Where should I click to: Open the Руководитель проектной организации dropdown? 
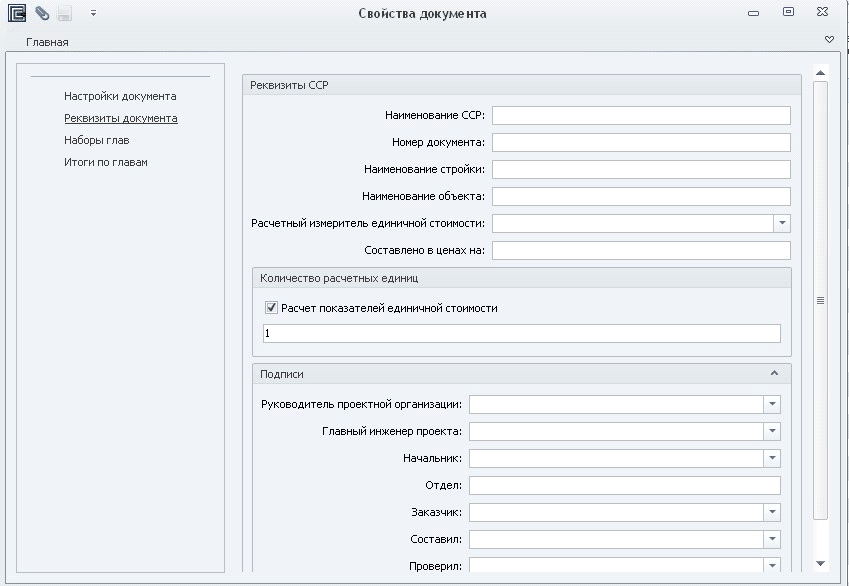tap(771, 404)
